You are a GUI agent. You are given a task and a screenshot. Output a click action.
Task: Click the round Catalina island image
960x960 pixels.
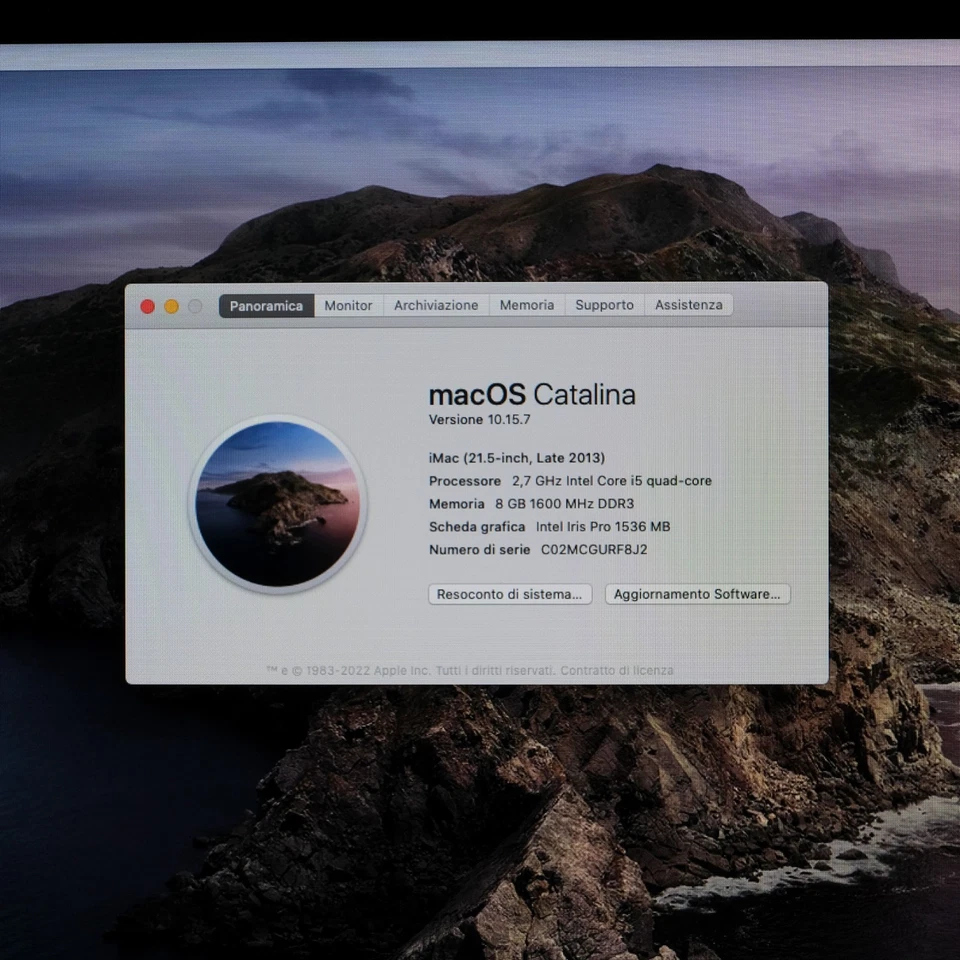point(278,503)
